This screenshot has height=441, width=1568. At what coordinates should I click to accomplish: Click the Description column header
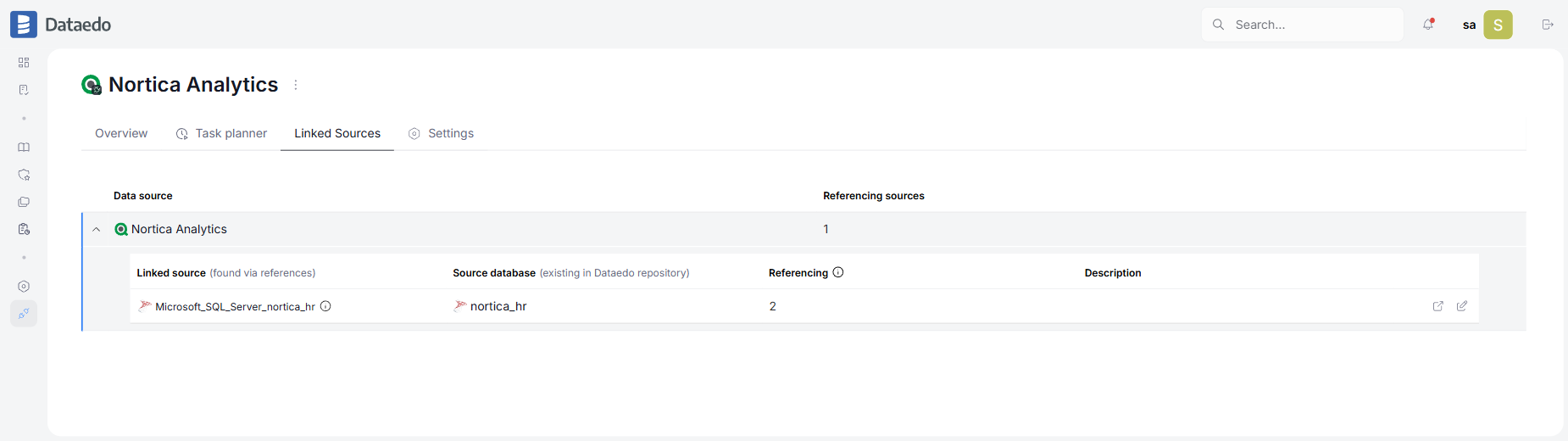(1113, 273)
